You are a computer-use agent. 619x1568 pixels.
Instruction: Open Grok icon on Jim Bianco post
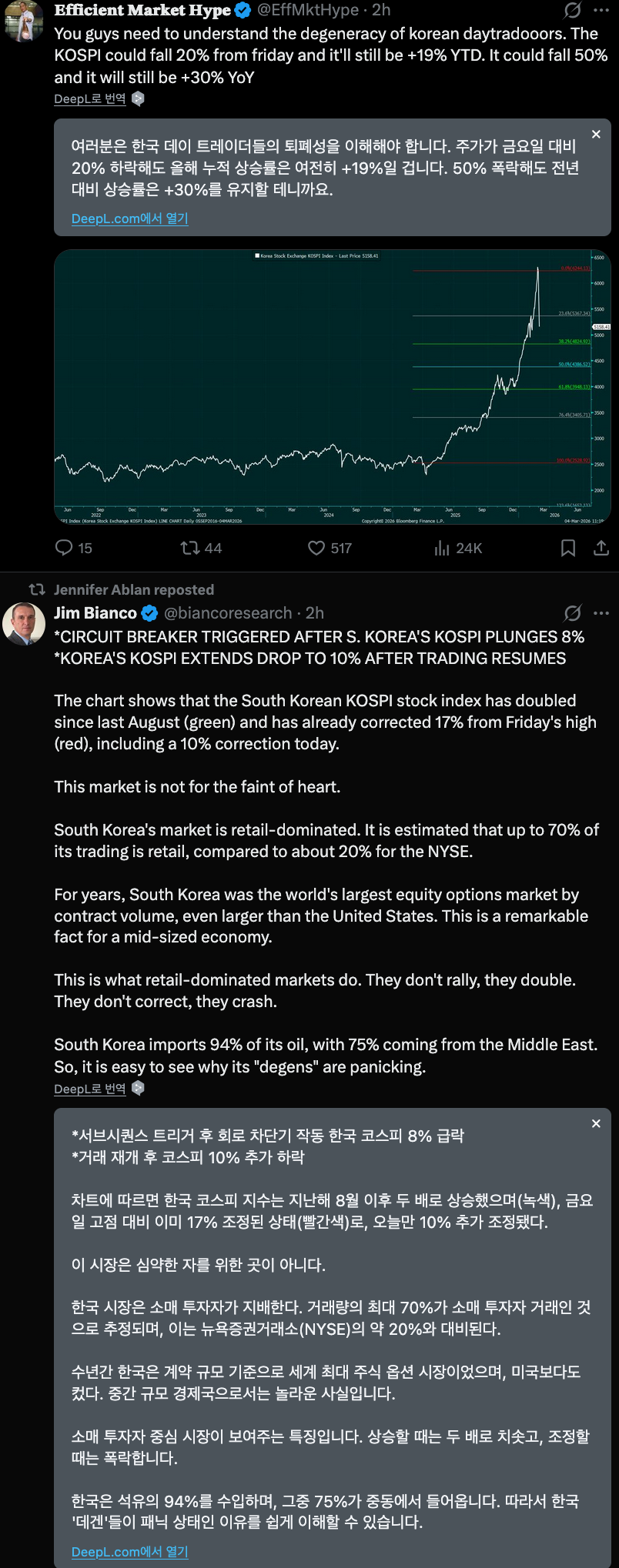coord(572,613)
